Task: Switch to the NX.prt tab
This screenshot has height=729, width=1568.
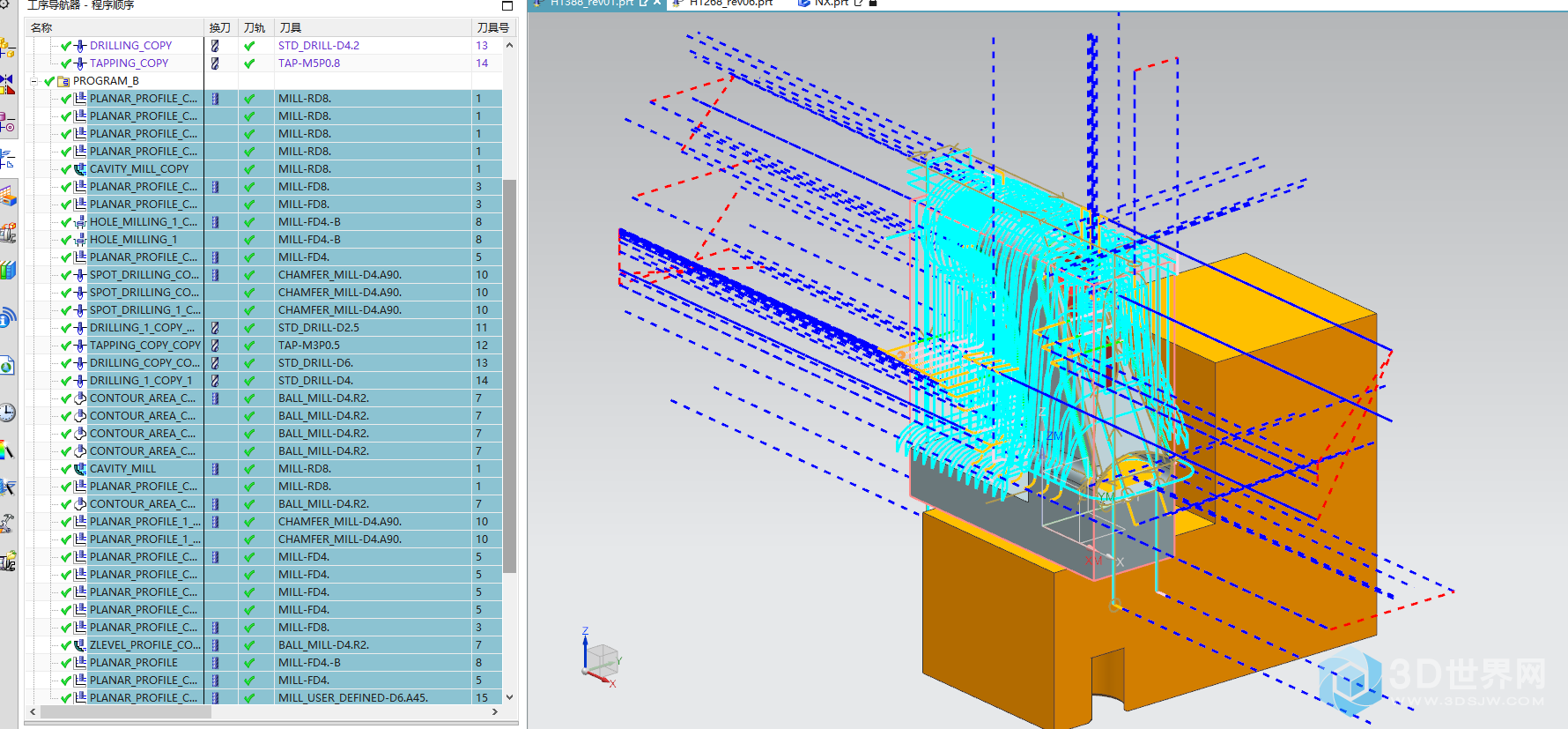Action: click(x=832, y=3)
